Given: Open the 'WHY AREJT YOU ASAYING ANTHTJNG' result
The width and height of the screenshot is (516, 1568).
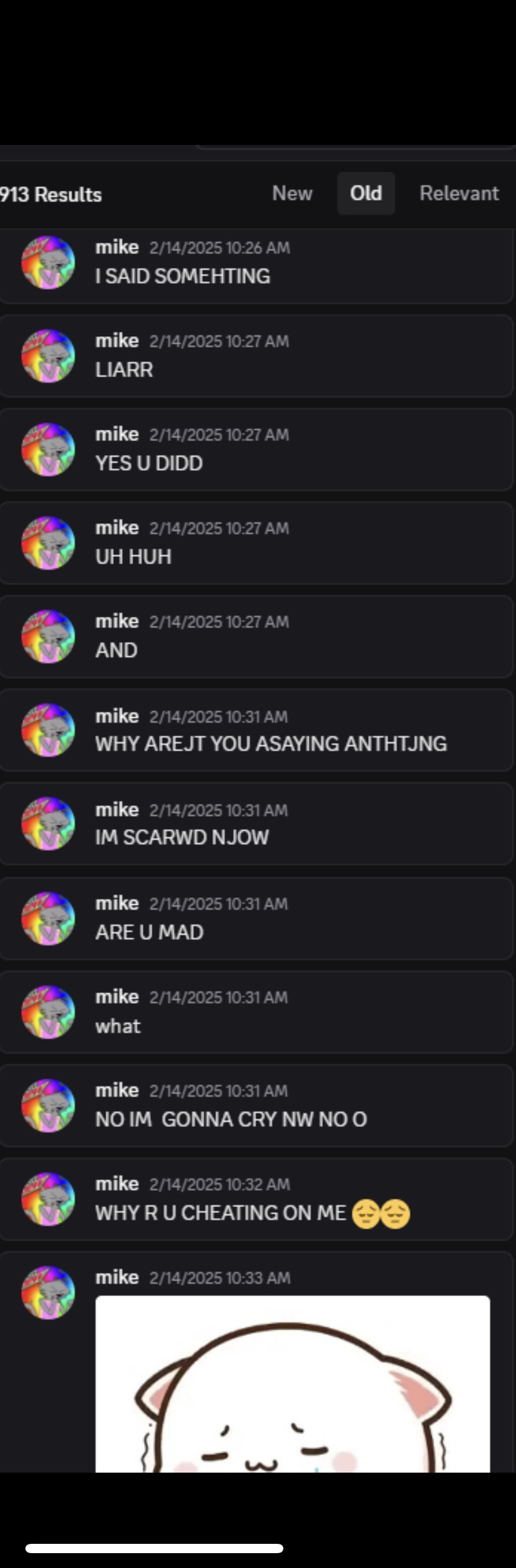Looking at the screenshot, I should (x=256, y=730).
